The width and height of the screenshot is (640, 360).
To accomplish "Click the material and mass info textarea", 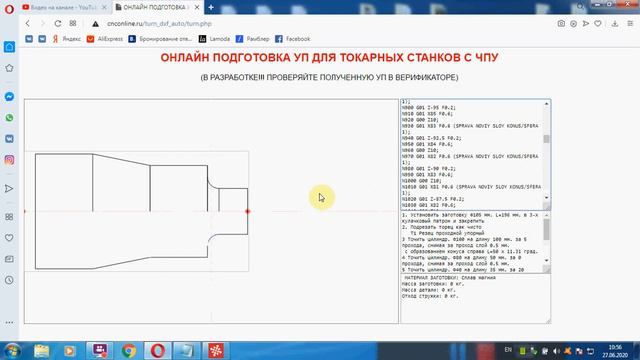I will click(x=476, y=299).
